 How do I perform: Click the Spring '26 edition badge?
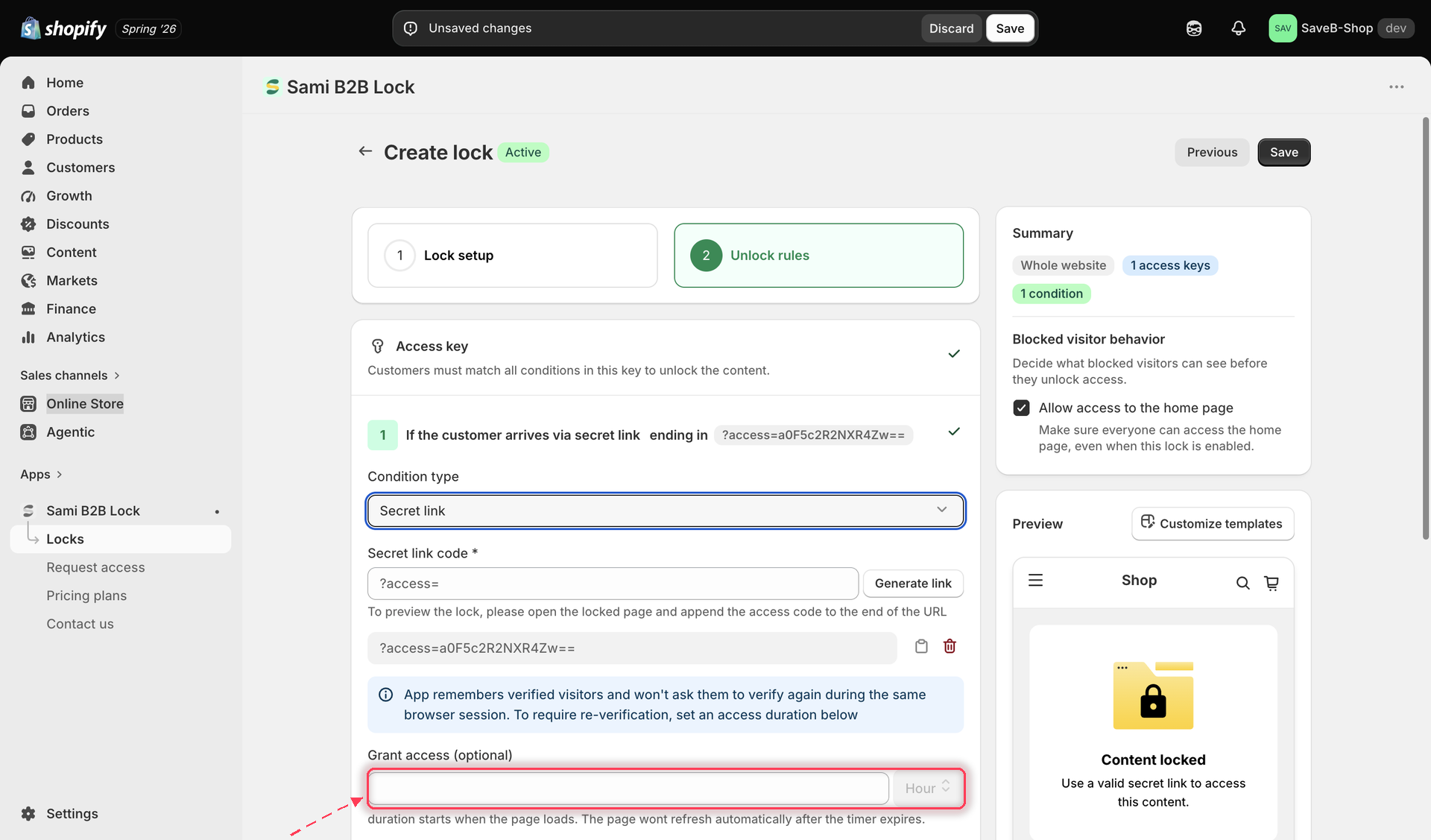(148, 28)
